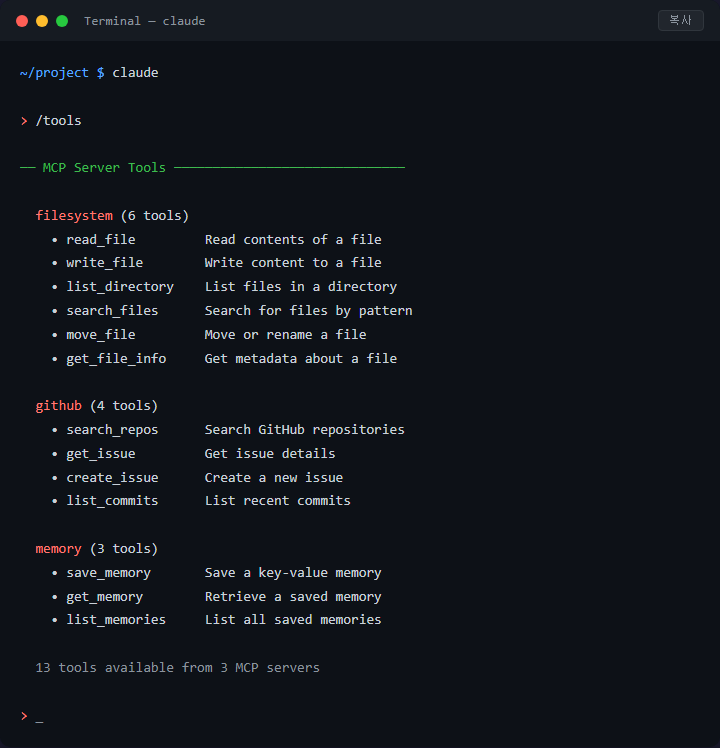Click the 'list_memories' tool name
Viewport: 720px width, 748px height.
pos(116,620)
